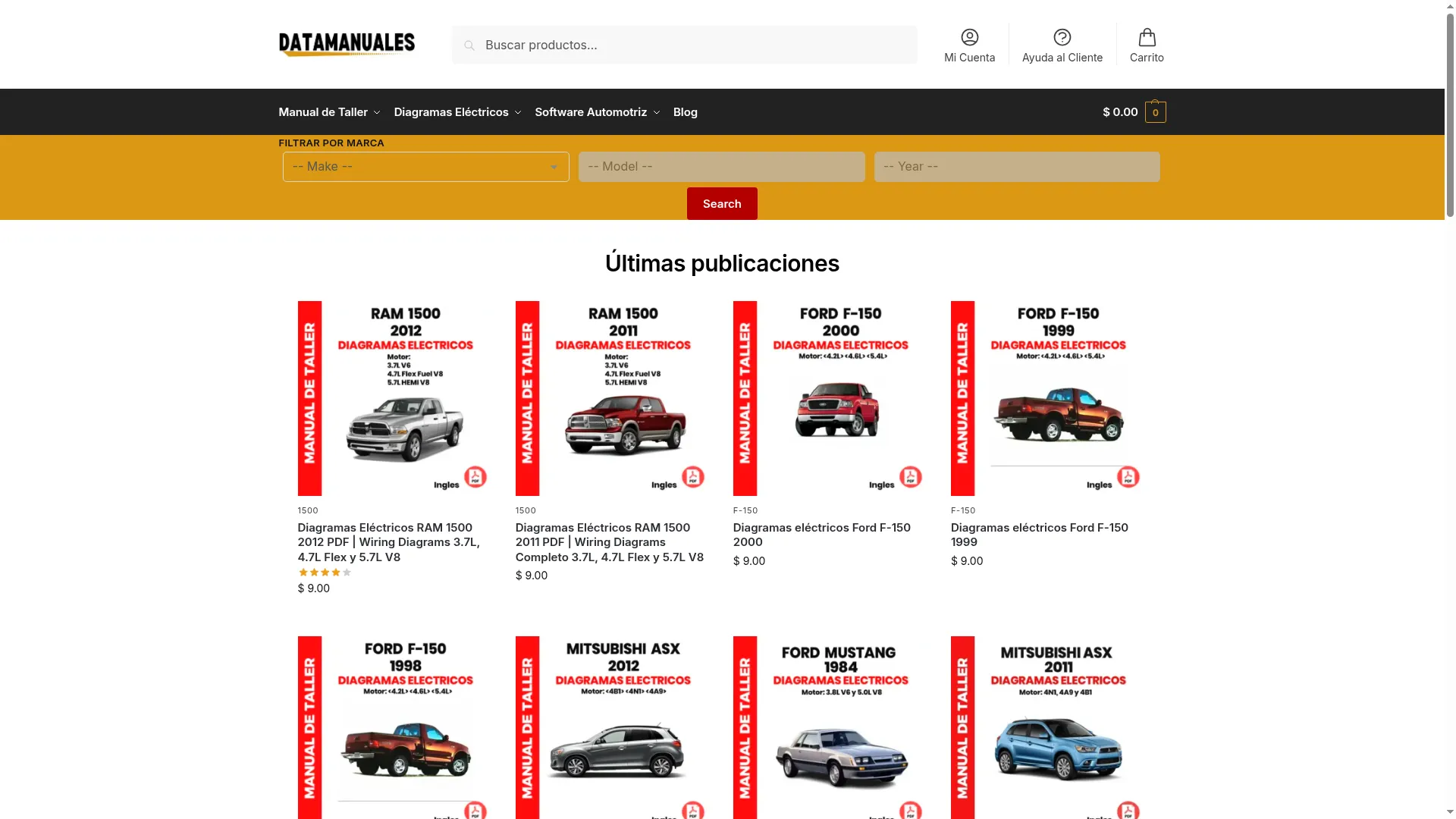Expand the Software Automotriz menu
Viewport: 1456px width, 819px height.
coord(597,112)
